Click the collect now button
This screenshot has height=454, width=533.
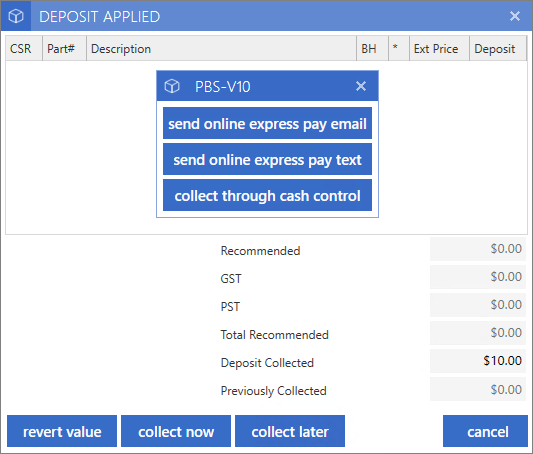[176, 431]
